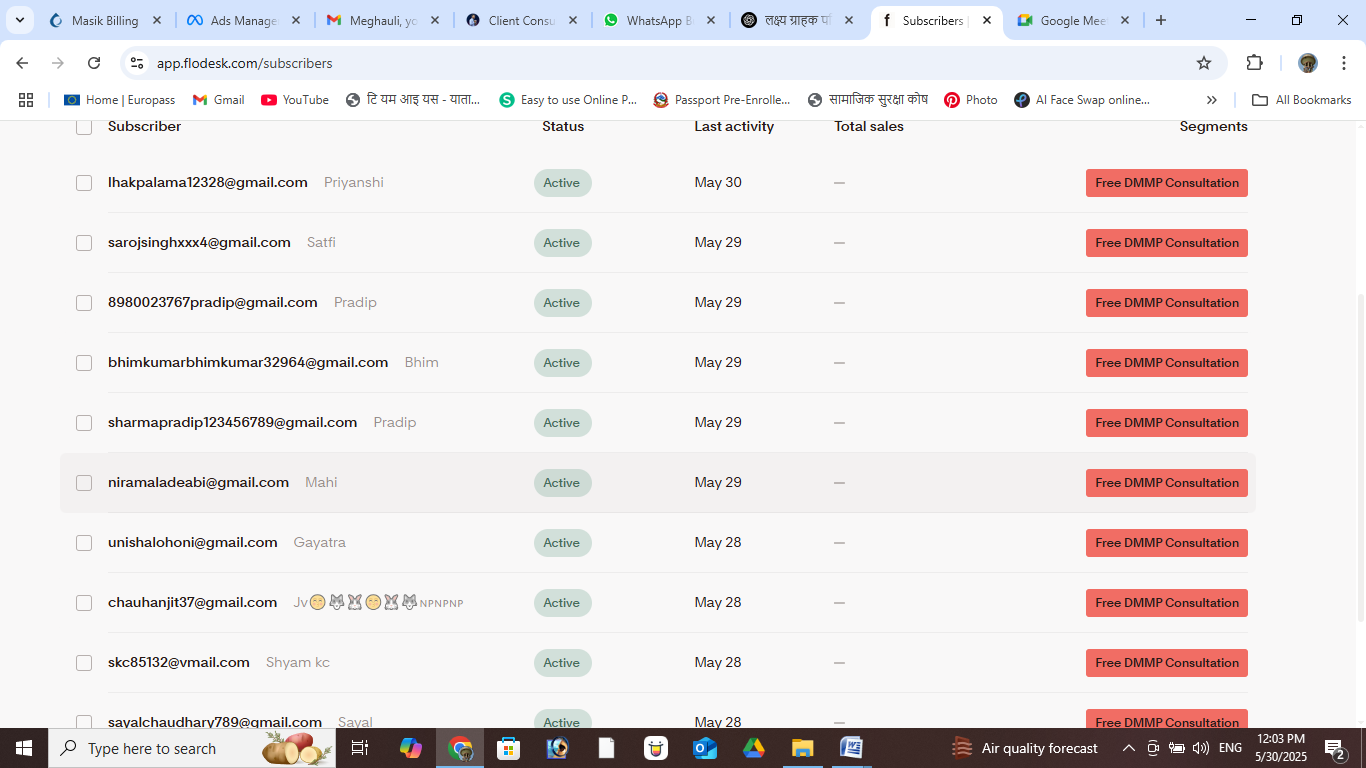Screen dimensions: 1366x768
Task: Switch to the Ads Manager tab
Action: click(x=243, y=20)
